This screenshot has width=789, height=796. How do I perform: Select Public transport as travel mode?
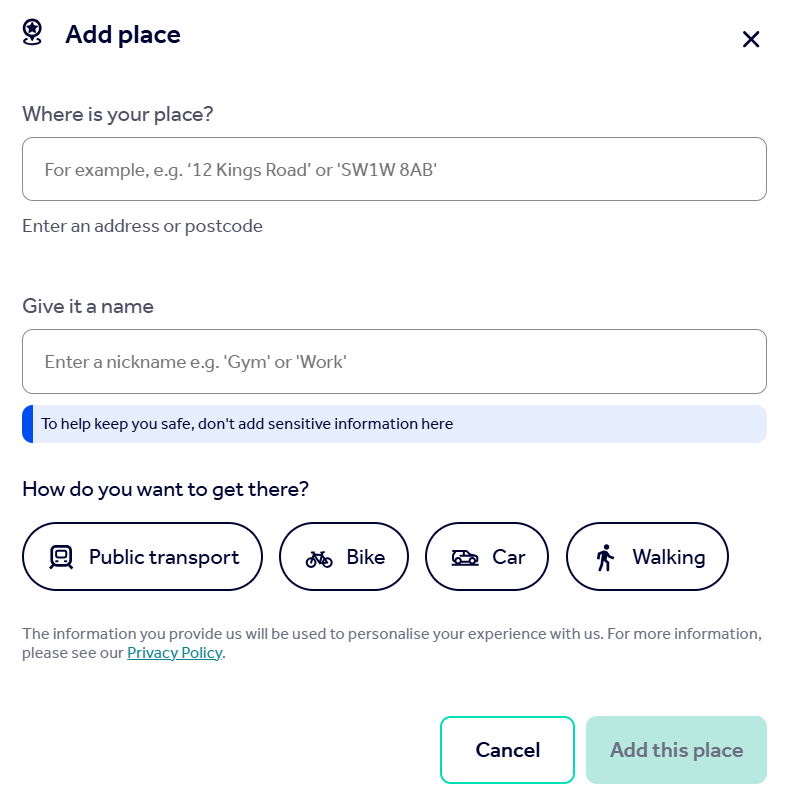pos(142,556)
